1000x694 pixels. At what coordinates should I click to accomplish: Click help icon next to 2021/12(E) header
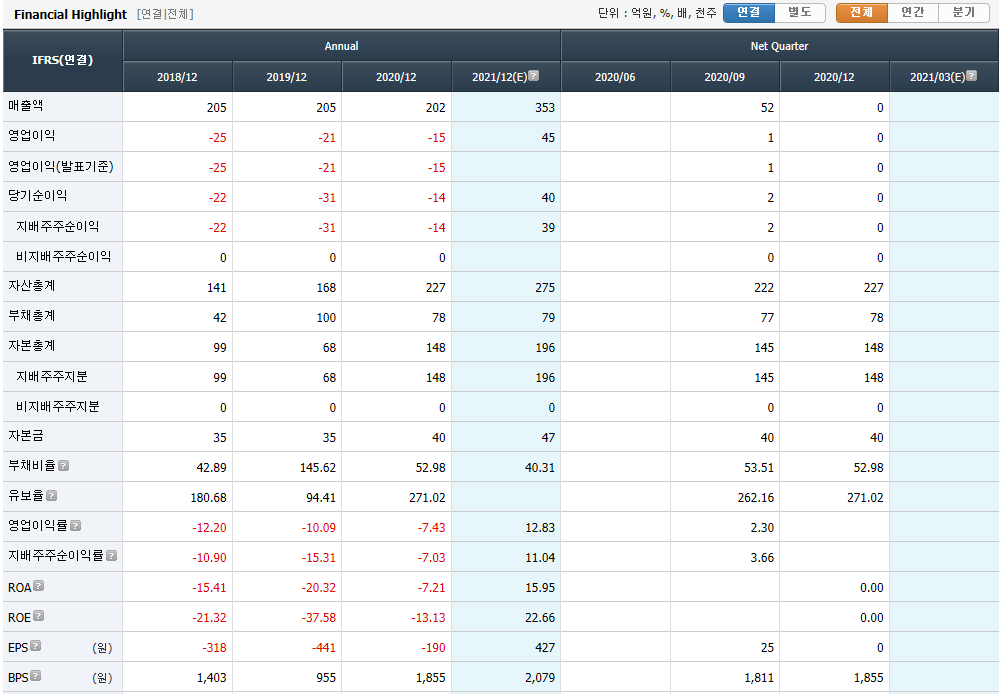(x=534, y=76)
